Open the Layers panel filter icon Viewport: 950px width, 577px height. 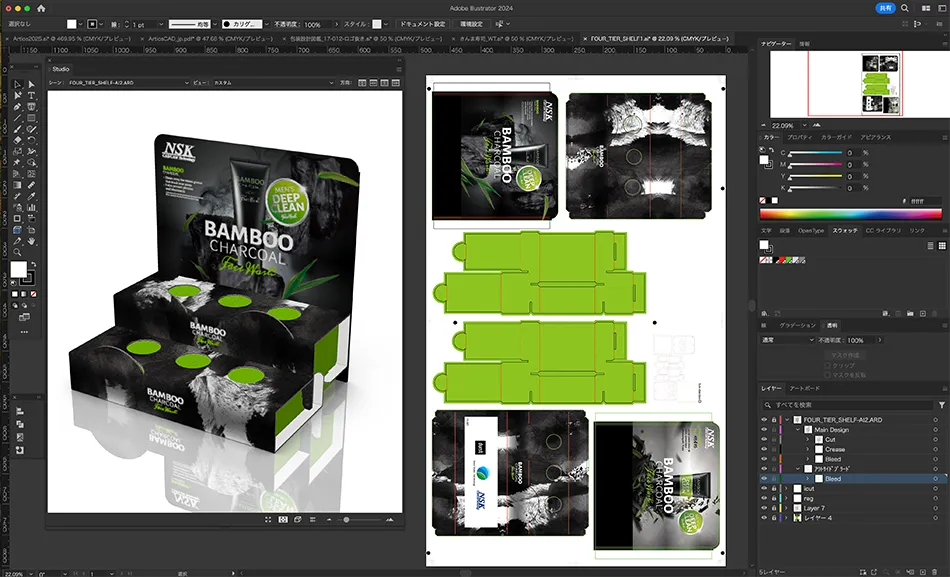coord(941,405)
